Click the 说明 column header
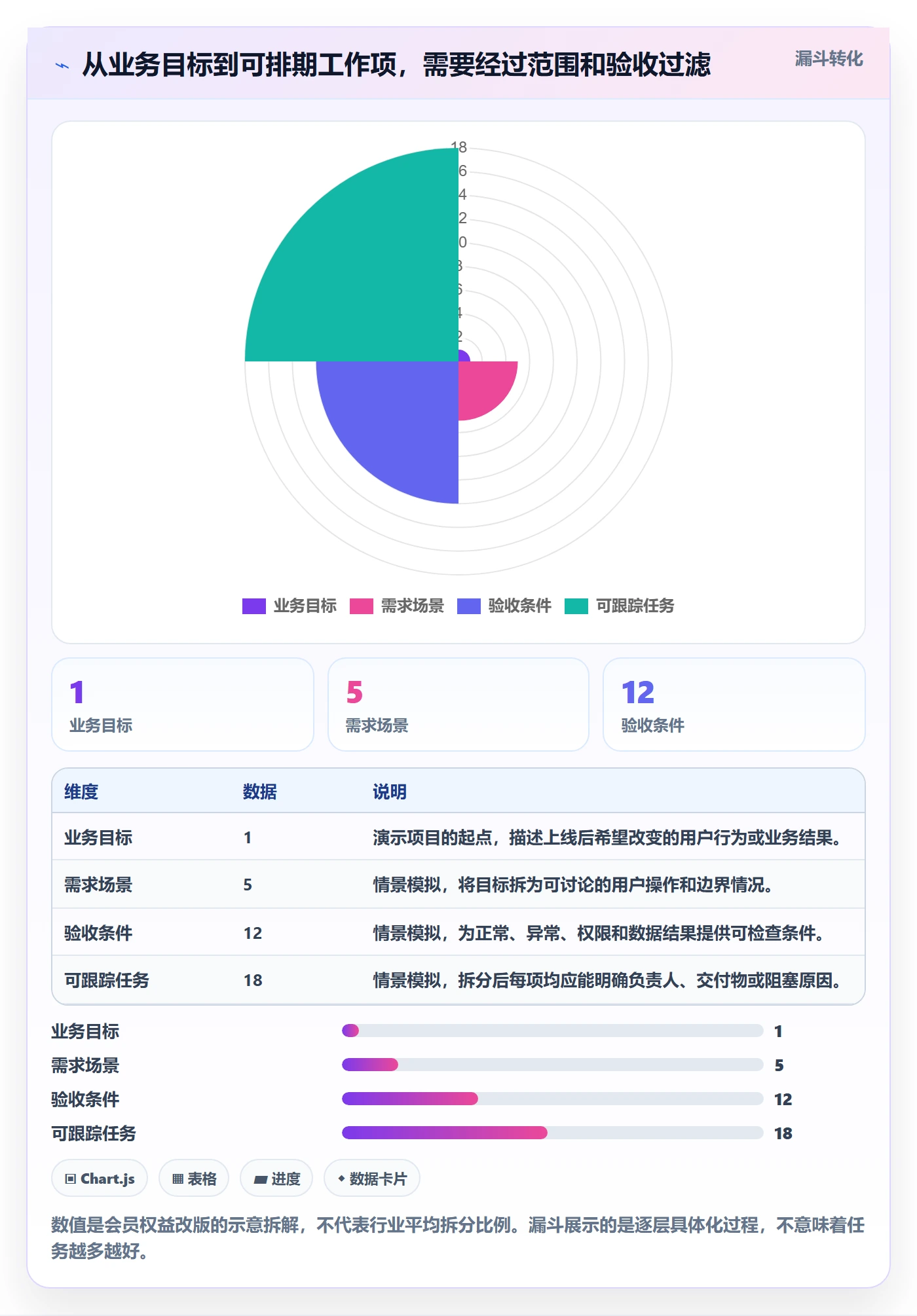 (390, 792)
